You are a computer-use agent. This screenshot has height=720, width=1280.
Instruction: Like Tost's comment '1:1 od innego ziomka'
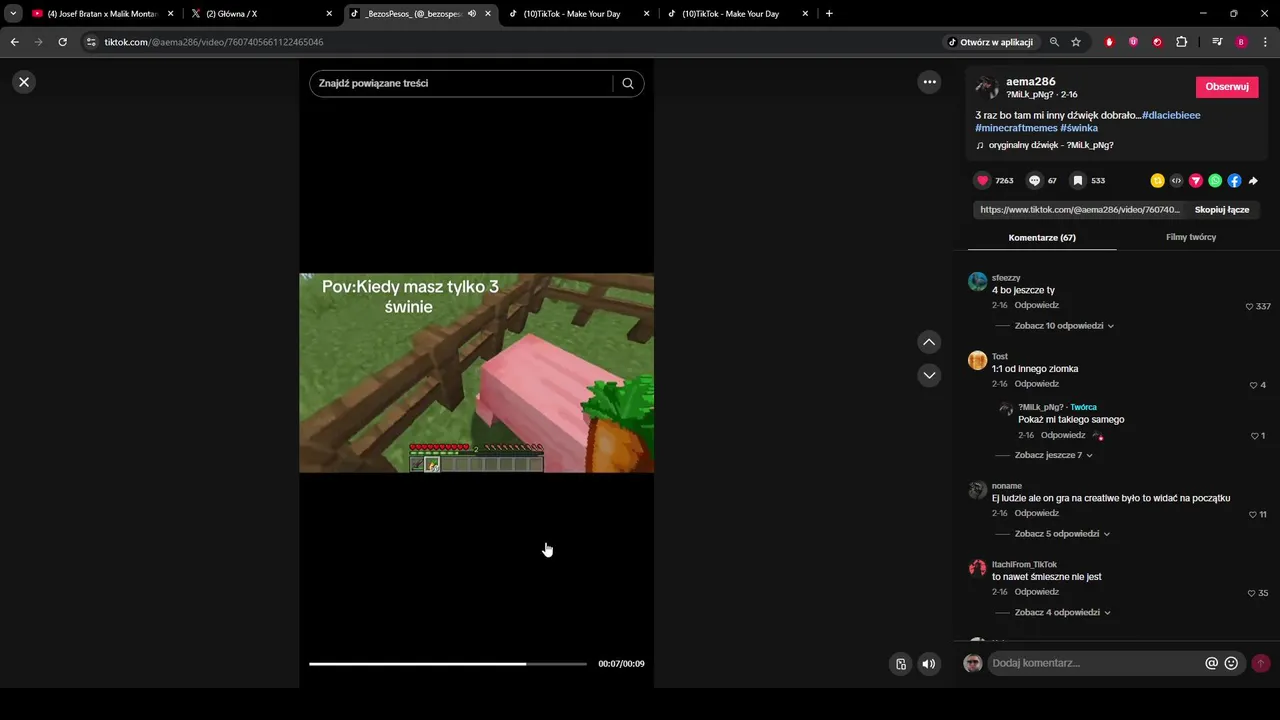coord(1253,385)
